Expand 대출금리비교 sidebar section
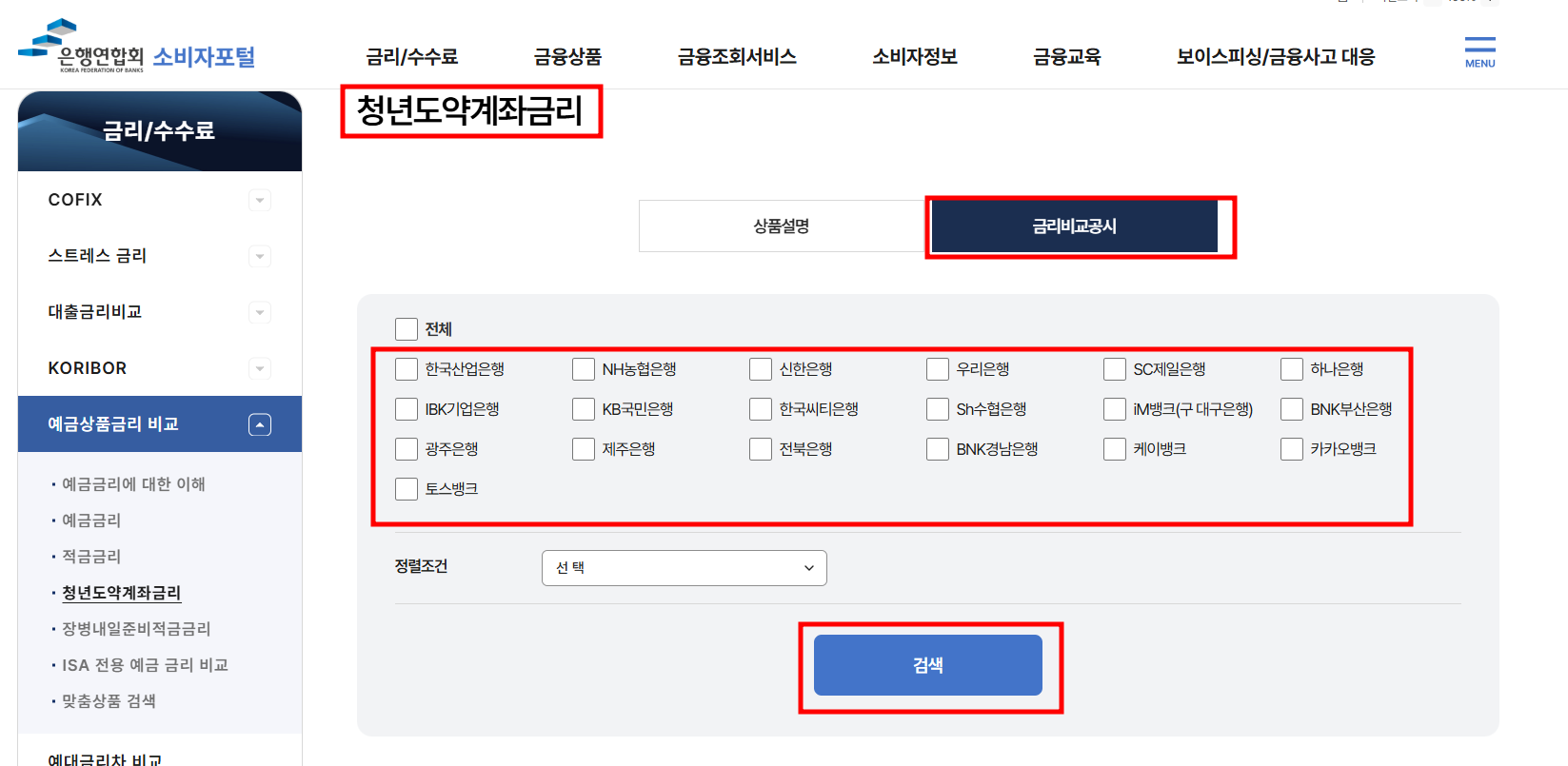1568x766 pixels. click(260, 312)
